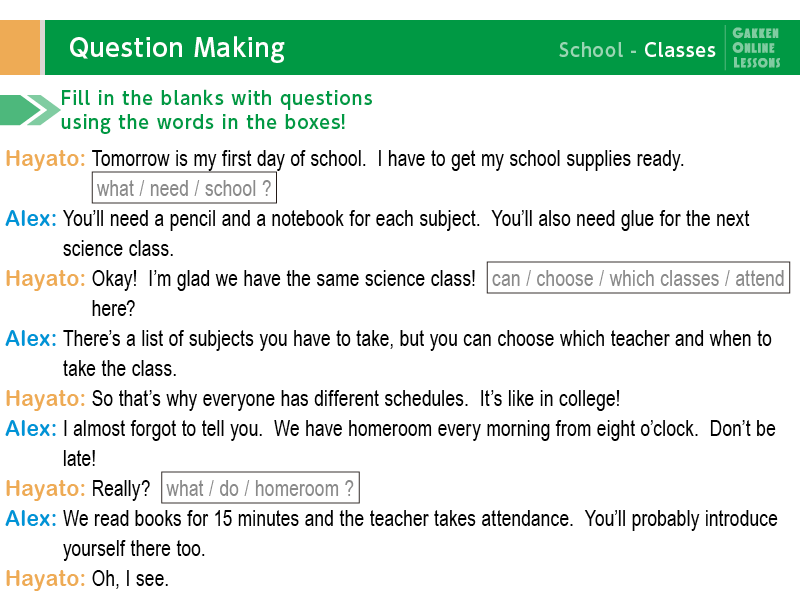The width and height of the screenshot is (800, 600).
Task: Click the line "It's like in college!"
Action: (x=550, y=398)
